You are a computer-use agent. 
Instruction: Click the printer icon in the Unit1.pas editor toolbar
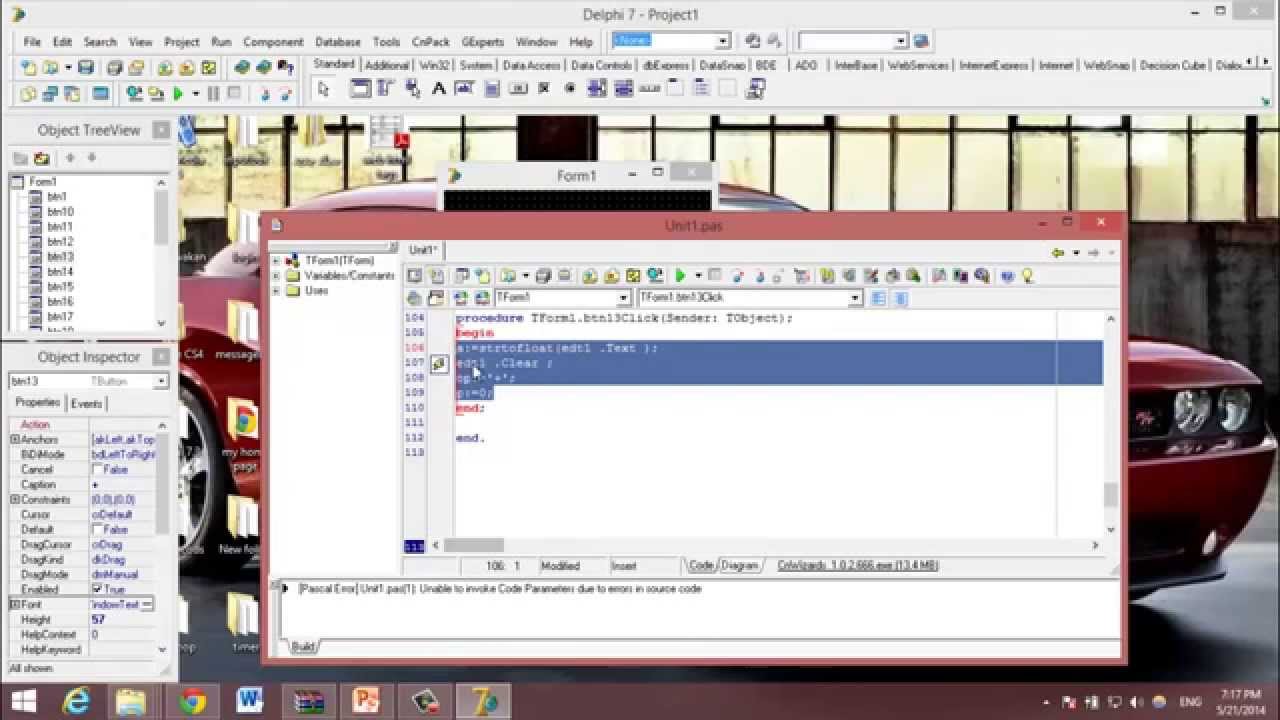pos(565,276)
